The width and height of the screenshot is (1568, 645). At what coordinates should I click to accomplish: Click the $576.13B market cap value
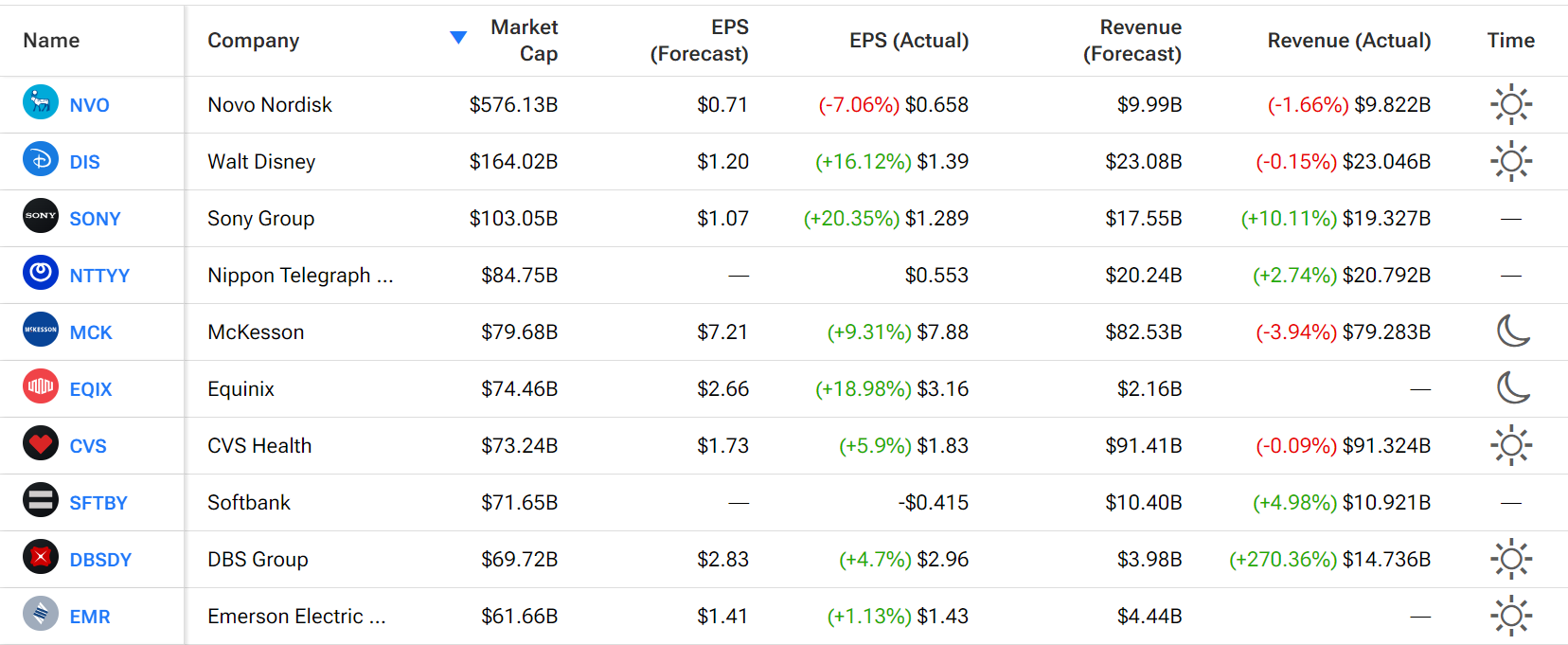coord(513,105)
